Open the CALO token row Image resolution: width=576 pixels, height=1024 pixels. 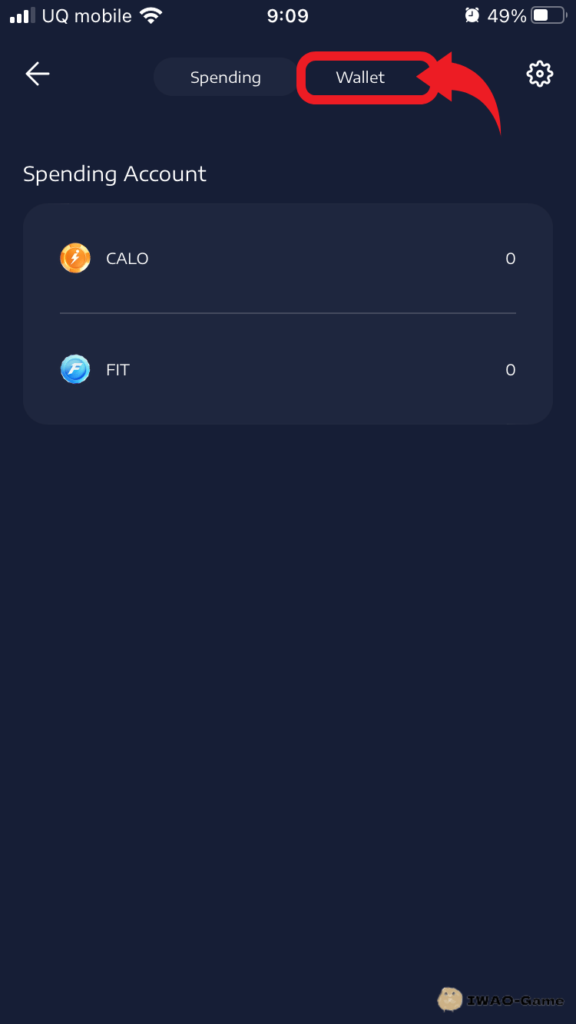288,259
